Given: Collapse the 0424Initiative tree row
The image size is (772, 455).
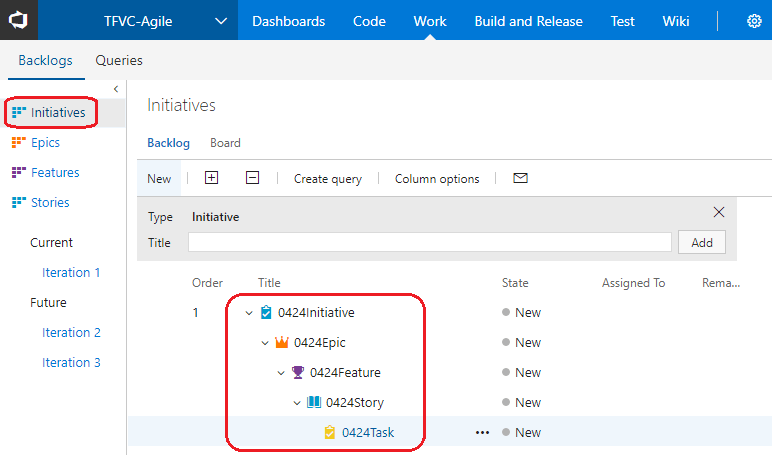Looking at the screenshot, I should 249,312.
